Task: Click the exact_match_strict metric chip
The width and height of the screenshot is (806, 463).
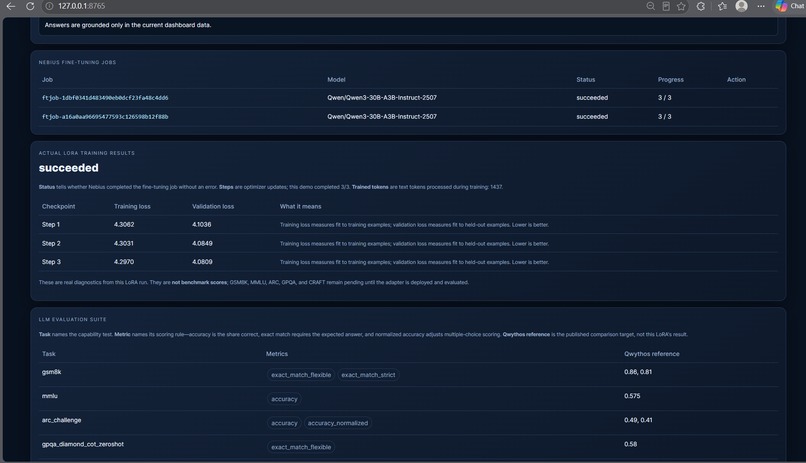Action: pos(368,375)
